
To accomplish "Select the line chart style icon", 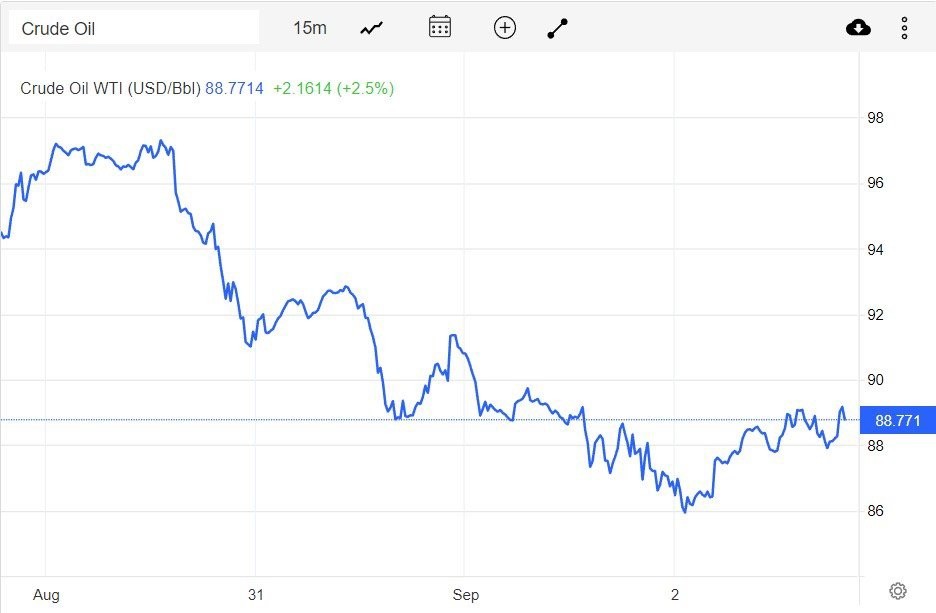I will click(x=371, y=27).
